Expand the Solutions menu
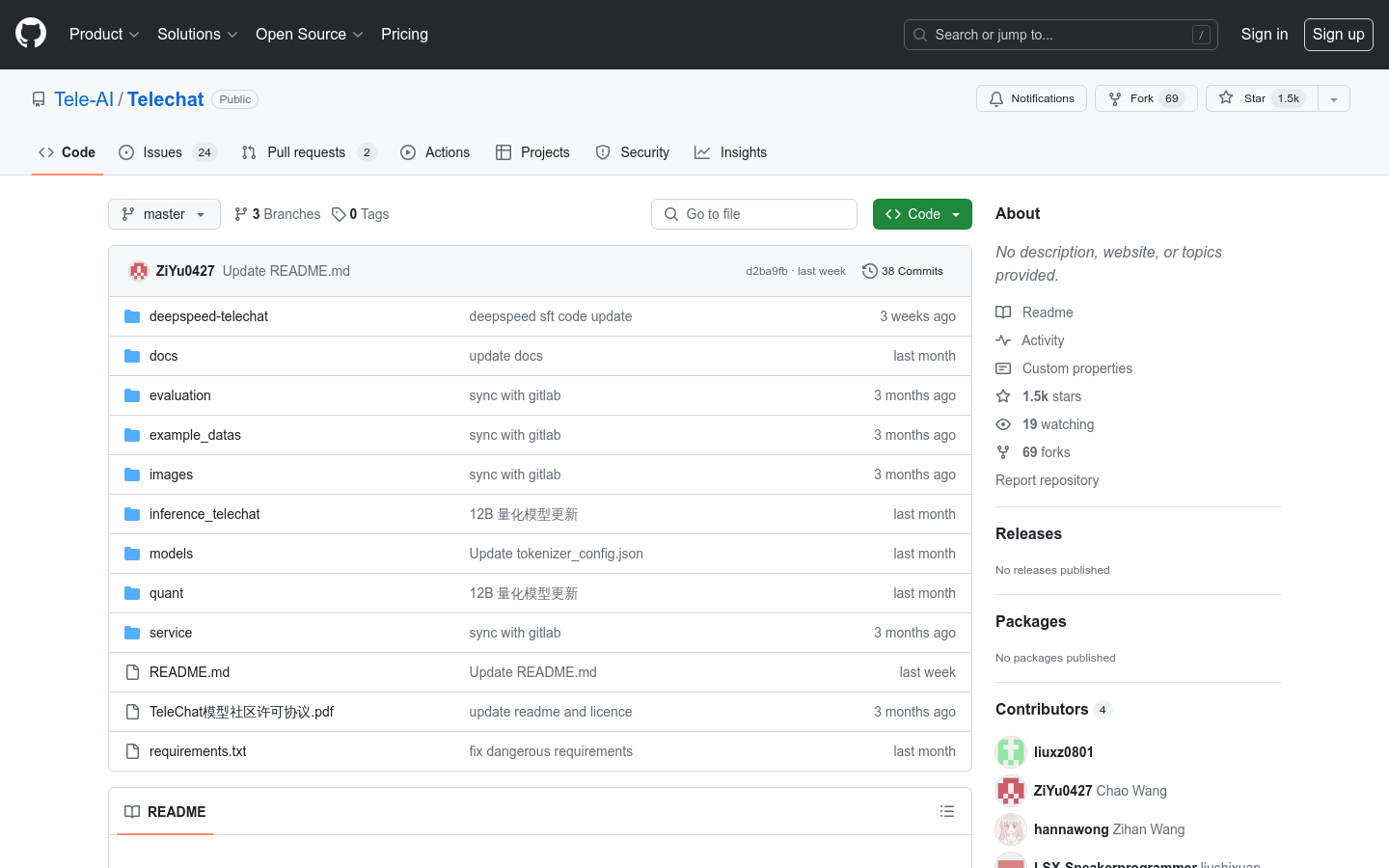 [x=197, y=34]
